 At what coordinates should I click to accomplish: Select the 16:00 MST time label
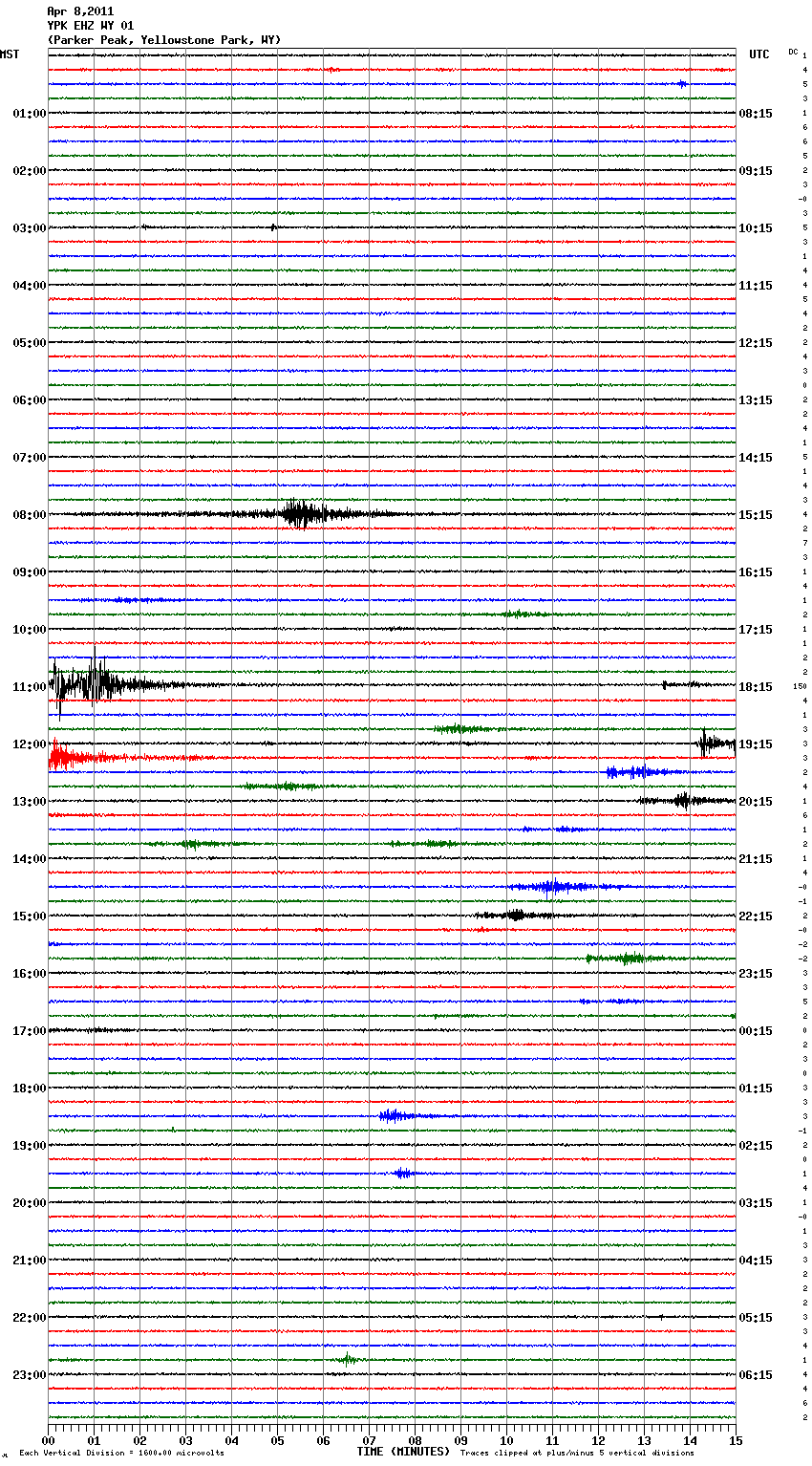[x=30, y=974]
